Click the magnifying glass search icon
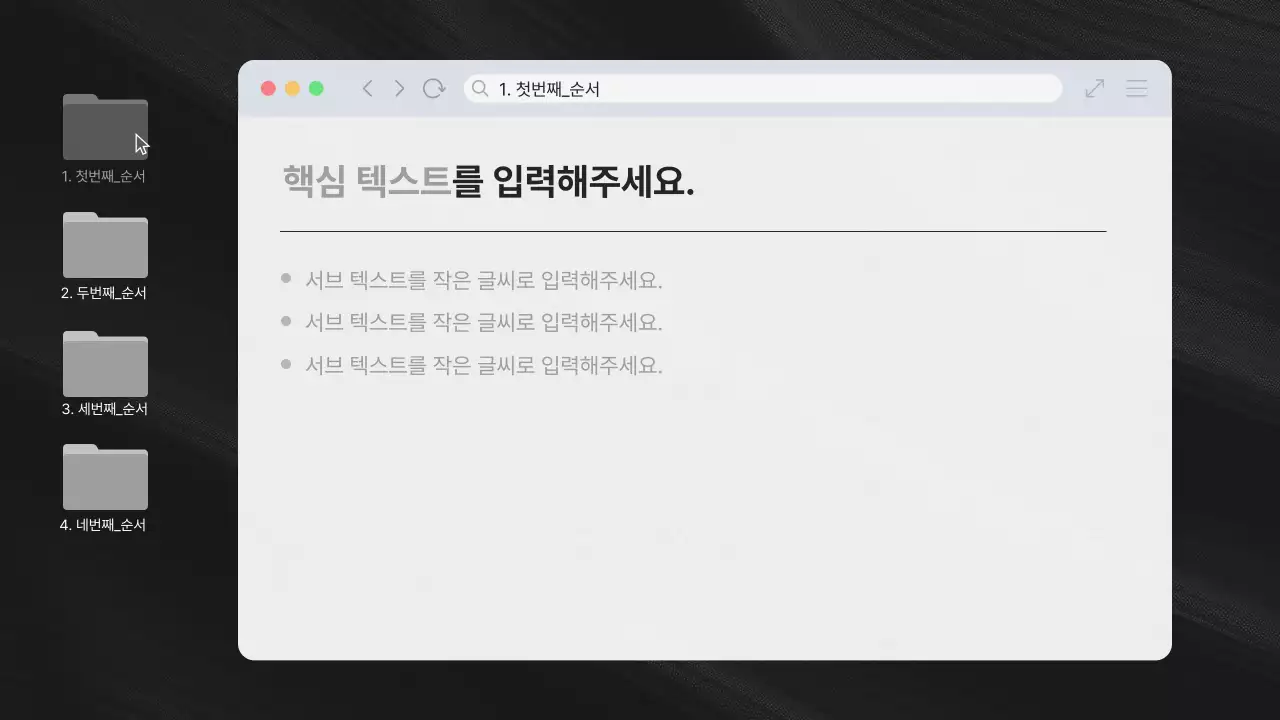This screenshot has height=720, width=1280. coord(480,88)
